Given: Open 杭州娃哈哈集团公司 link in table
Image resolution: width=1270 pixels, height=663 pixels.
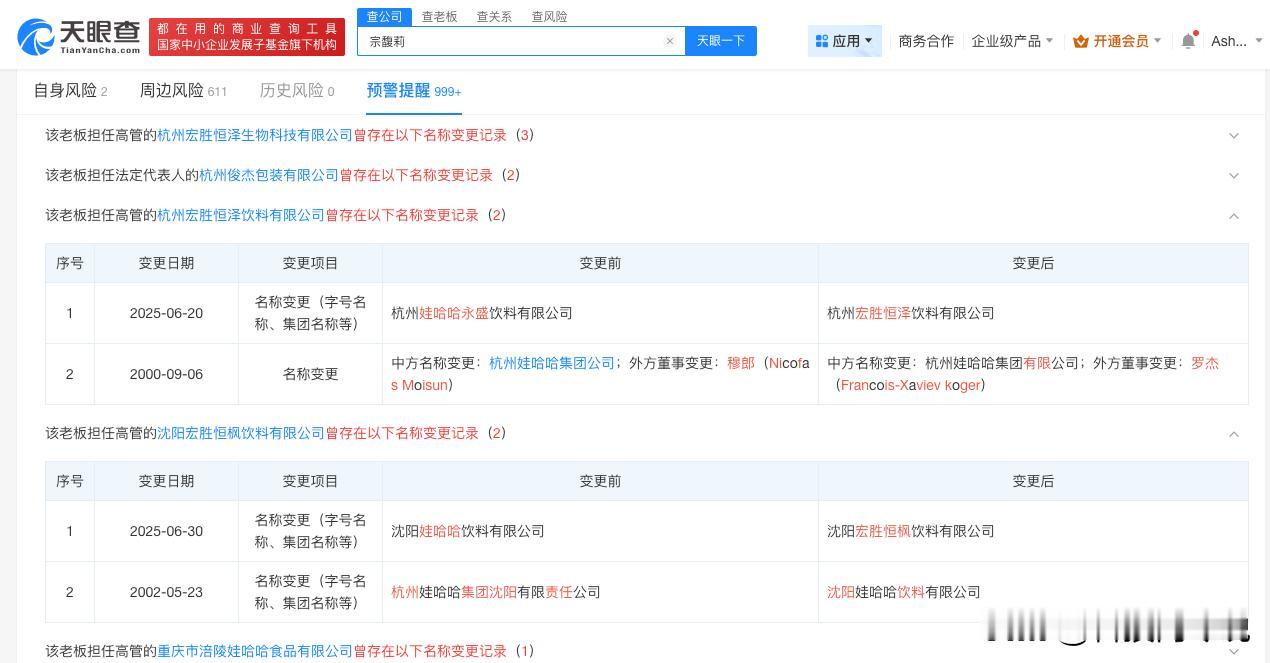Looking at the screenshot, I should 552,363.
